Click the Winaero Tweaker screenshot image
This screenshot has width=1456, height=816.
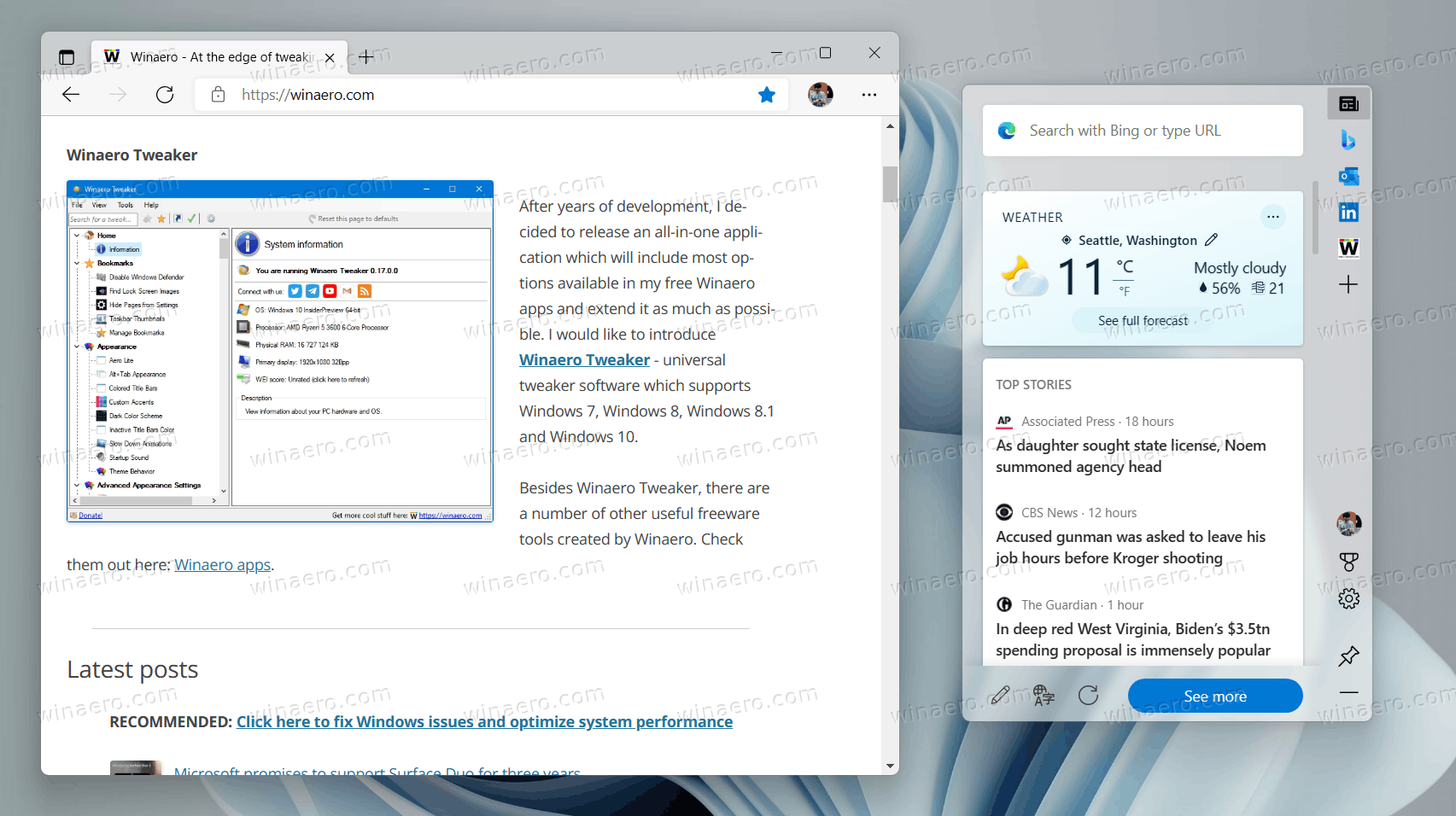pyautogui.click(x=280, y=351)
